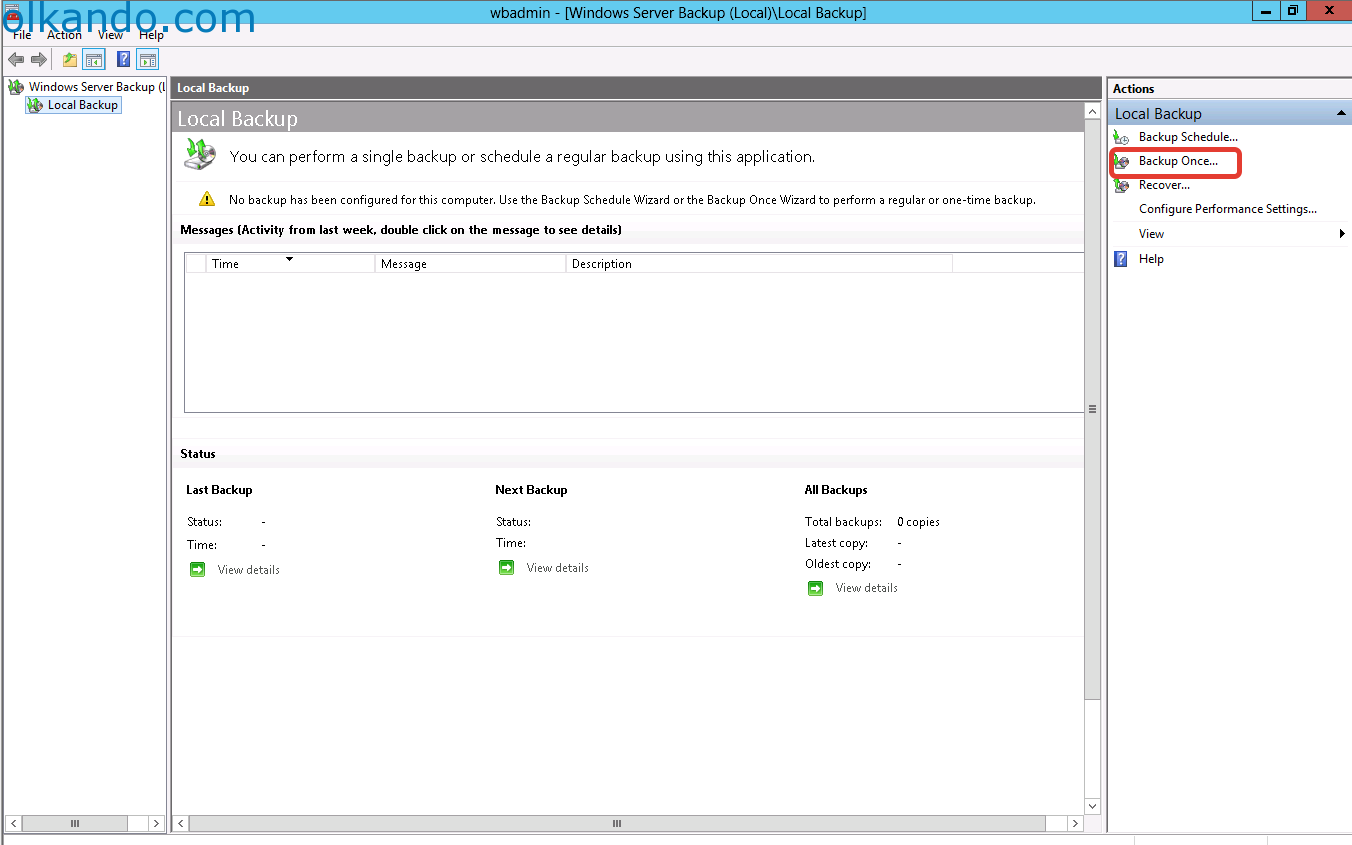This screenshot has height=845, width=1352.
Task: Collapse the Local Backup actions section
Action: [1341, 114]
